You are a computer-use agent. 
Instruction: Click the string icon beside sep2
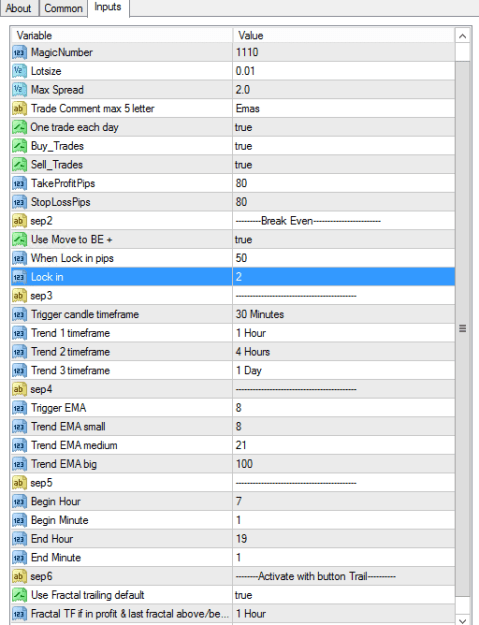tap(19, 221)
